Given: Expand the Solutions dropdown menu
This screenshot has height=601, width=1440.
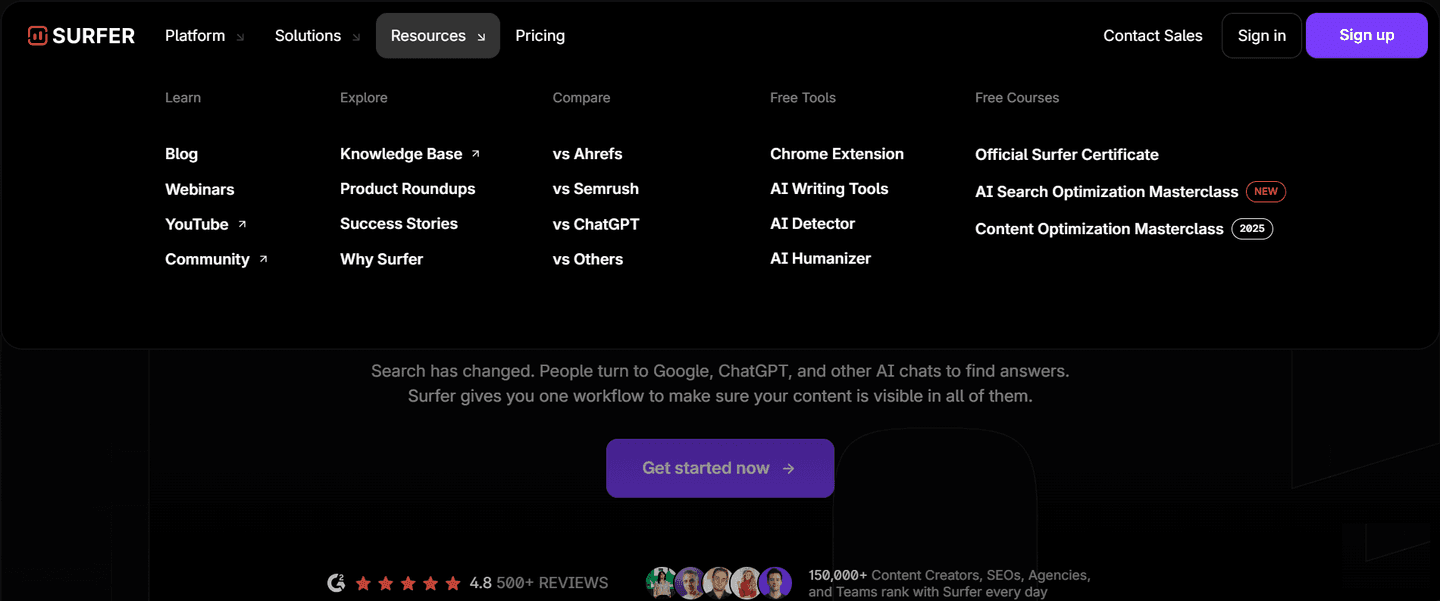Looking at the screenshot, I should pyautogui.click(x=318, y=36).
